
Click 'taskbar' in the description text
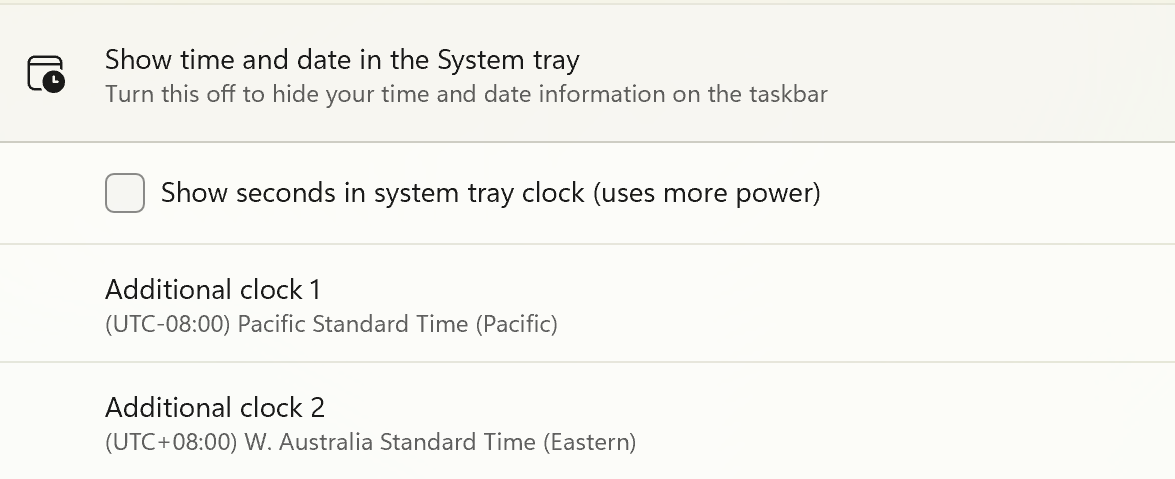point(788,95)
